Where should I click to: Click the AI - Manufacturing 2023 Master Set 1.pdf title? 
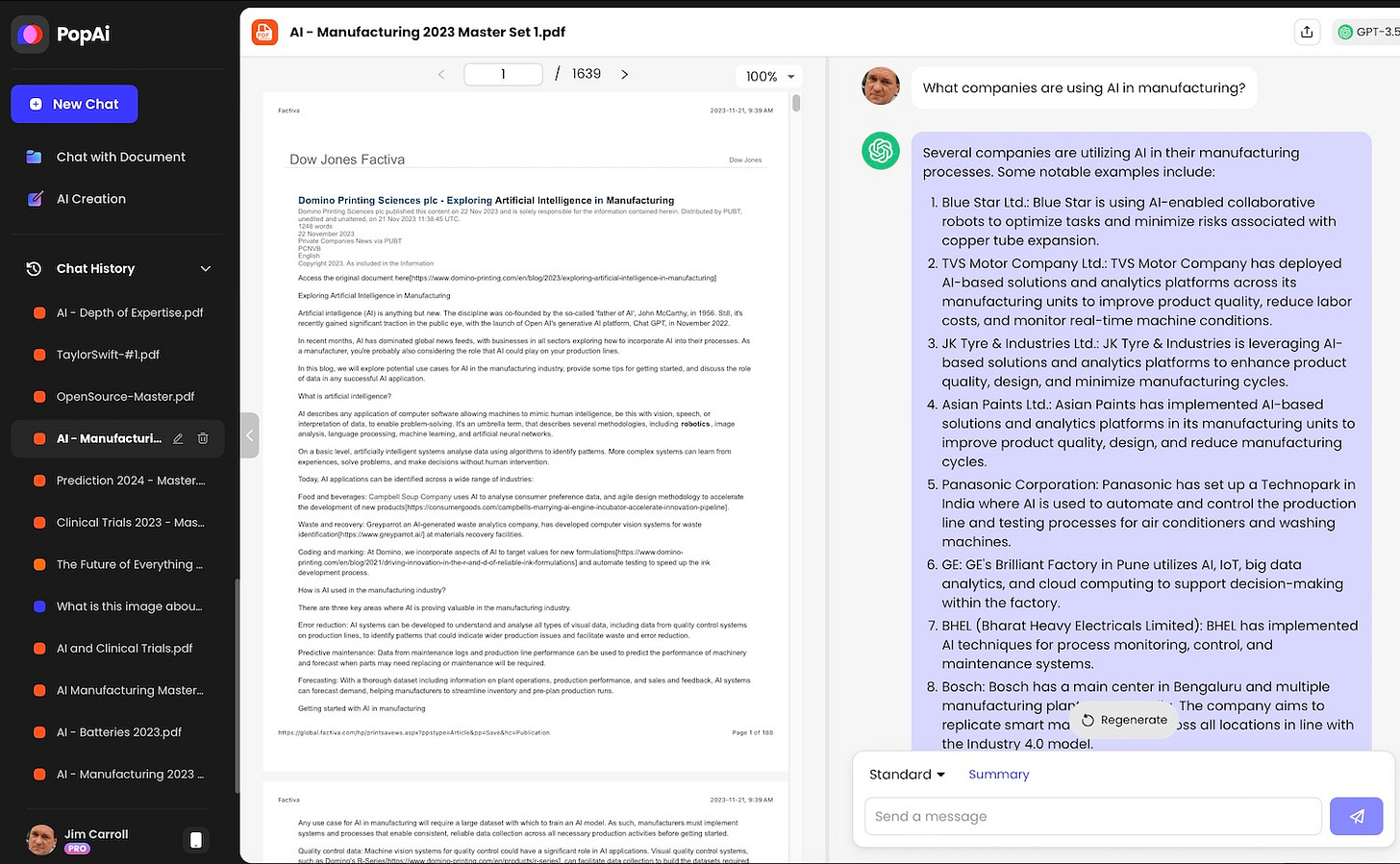(x=427, y=33)
